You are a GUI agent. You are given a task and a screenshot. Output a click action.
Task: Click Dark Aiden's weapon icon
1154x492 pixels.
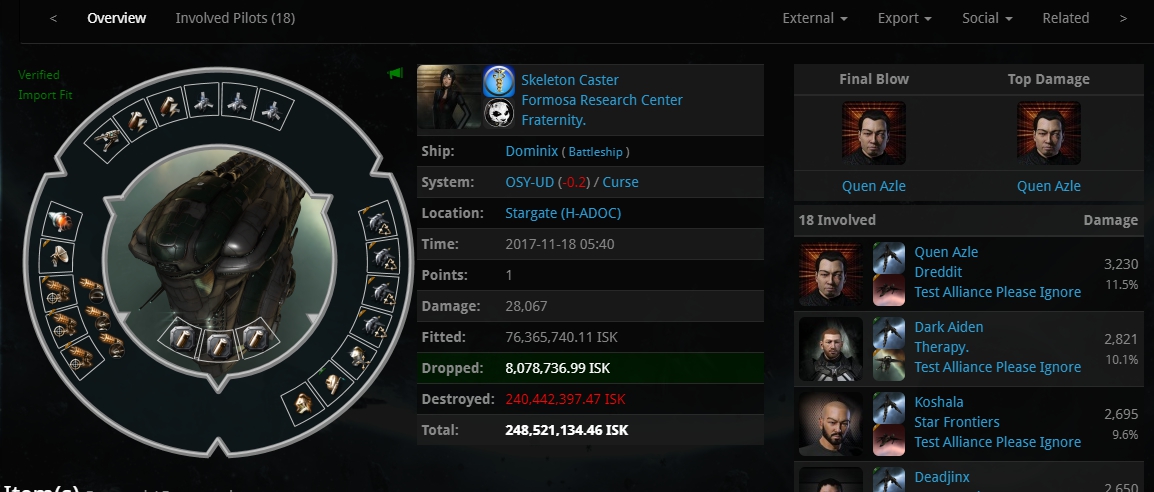(x=888, y=366)
